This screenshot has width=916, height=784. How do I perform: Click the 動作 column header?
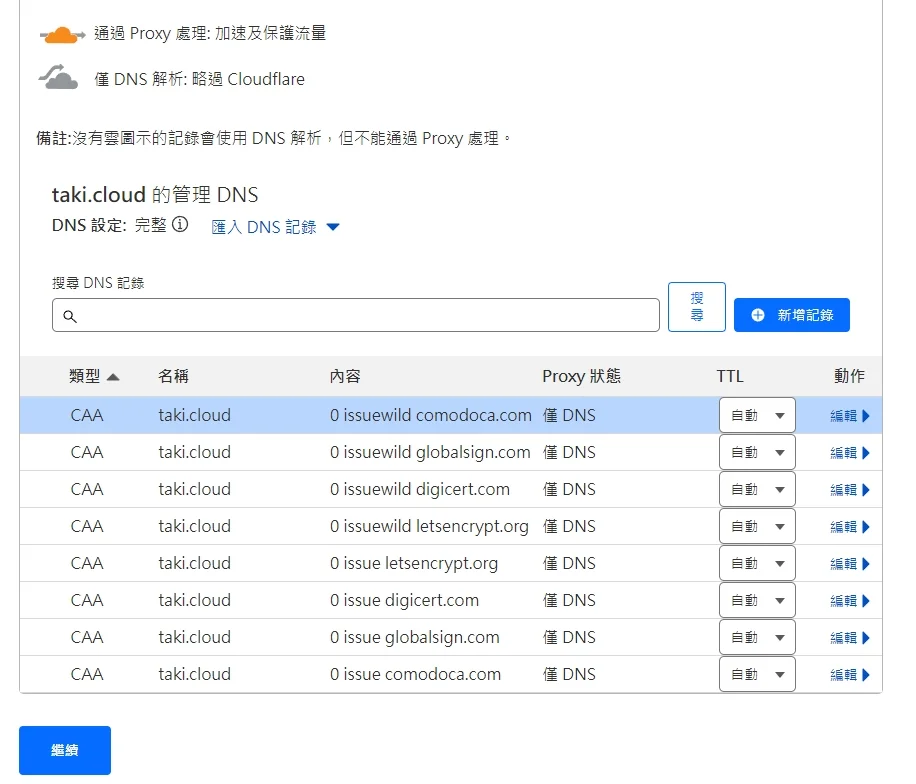(849, 376)
